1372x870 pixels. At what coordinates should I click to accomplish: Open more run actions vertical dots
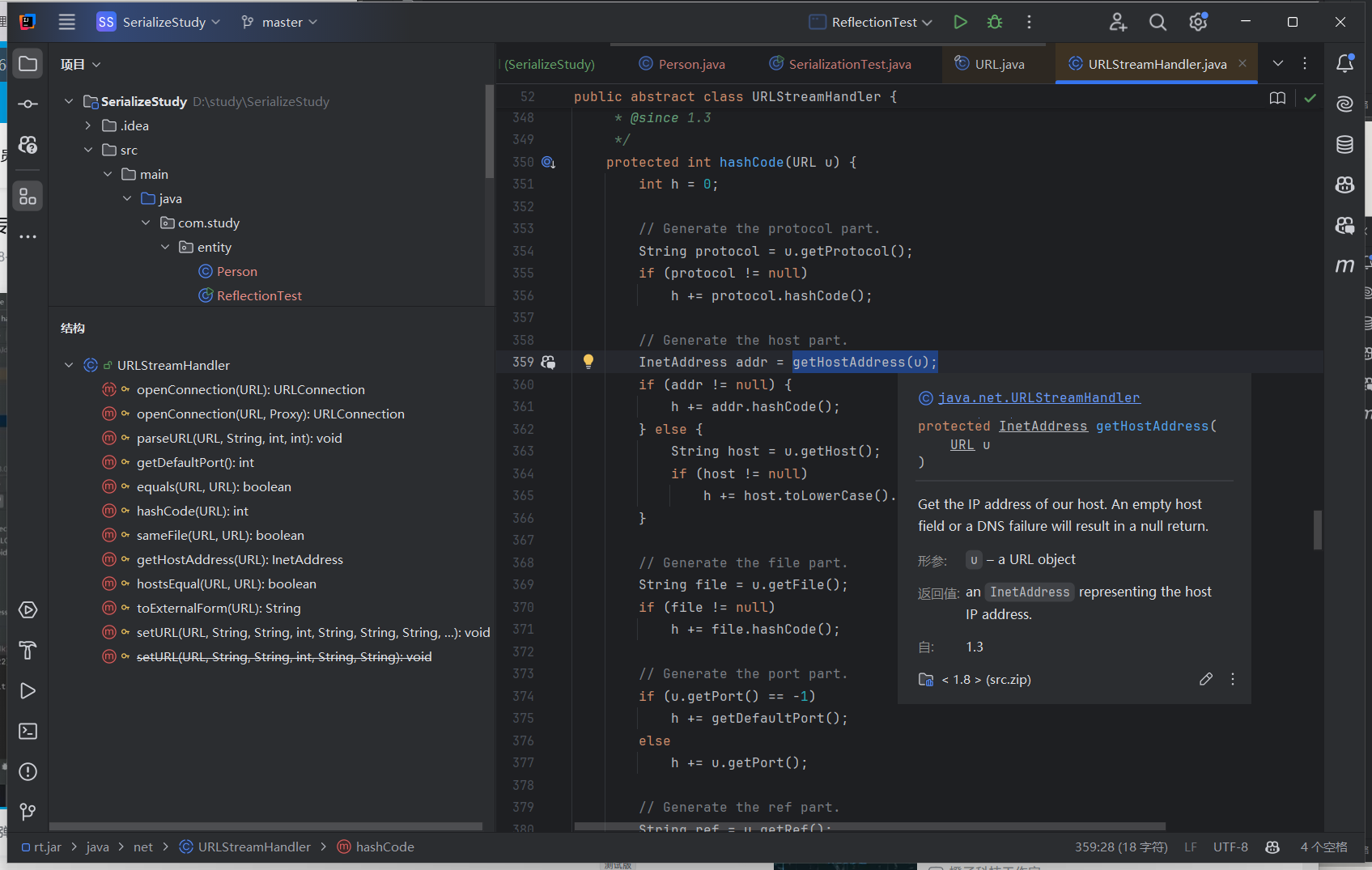(x=1030, y=22)
